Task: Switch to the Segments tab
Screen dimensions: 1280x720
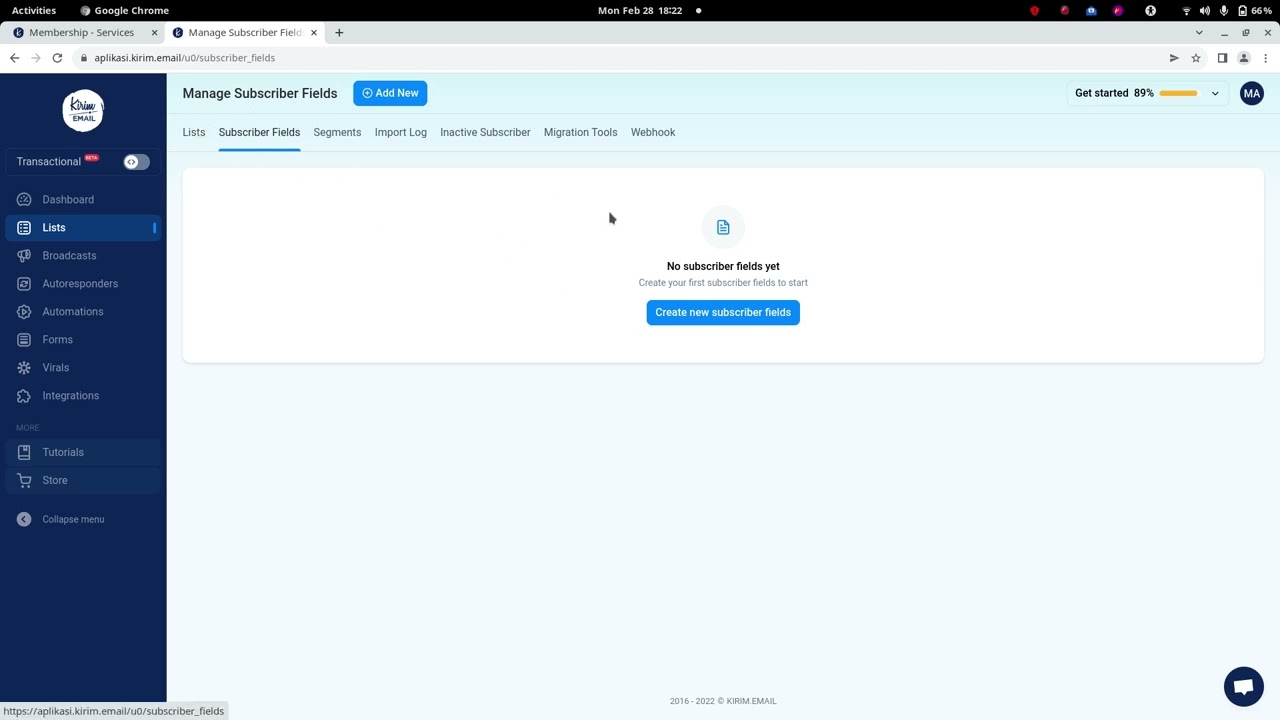Action: [x=337, y=132]
